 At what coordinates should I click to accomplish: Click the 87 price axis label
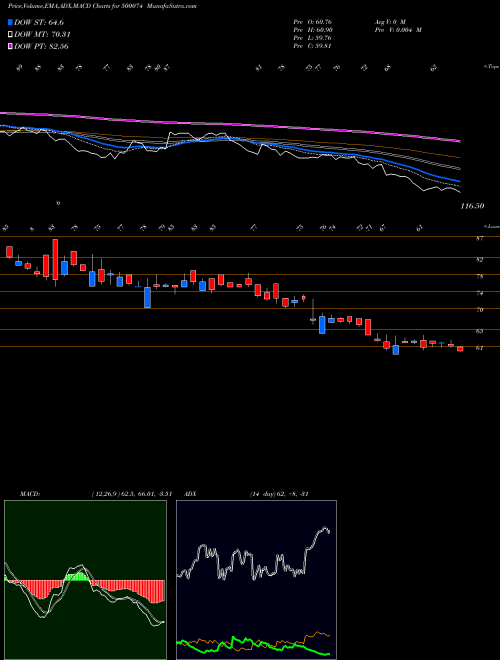480,239
